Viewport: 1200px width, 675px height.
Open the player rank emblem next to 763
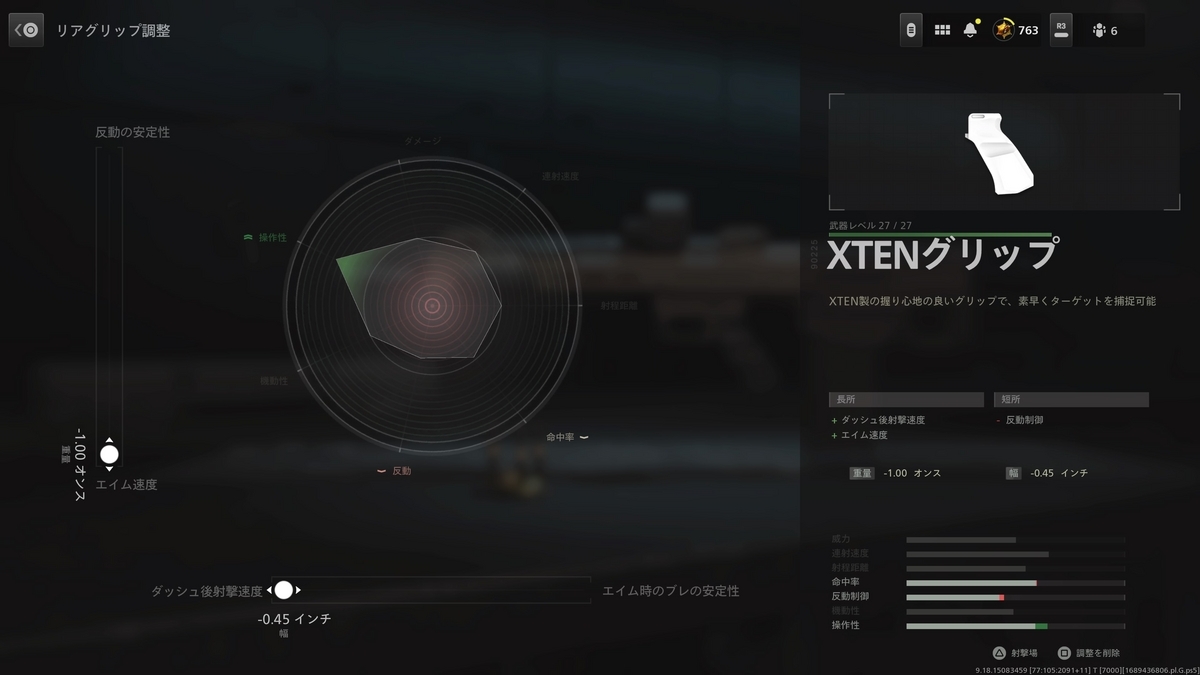[1003, 30]
